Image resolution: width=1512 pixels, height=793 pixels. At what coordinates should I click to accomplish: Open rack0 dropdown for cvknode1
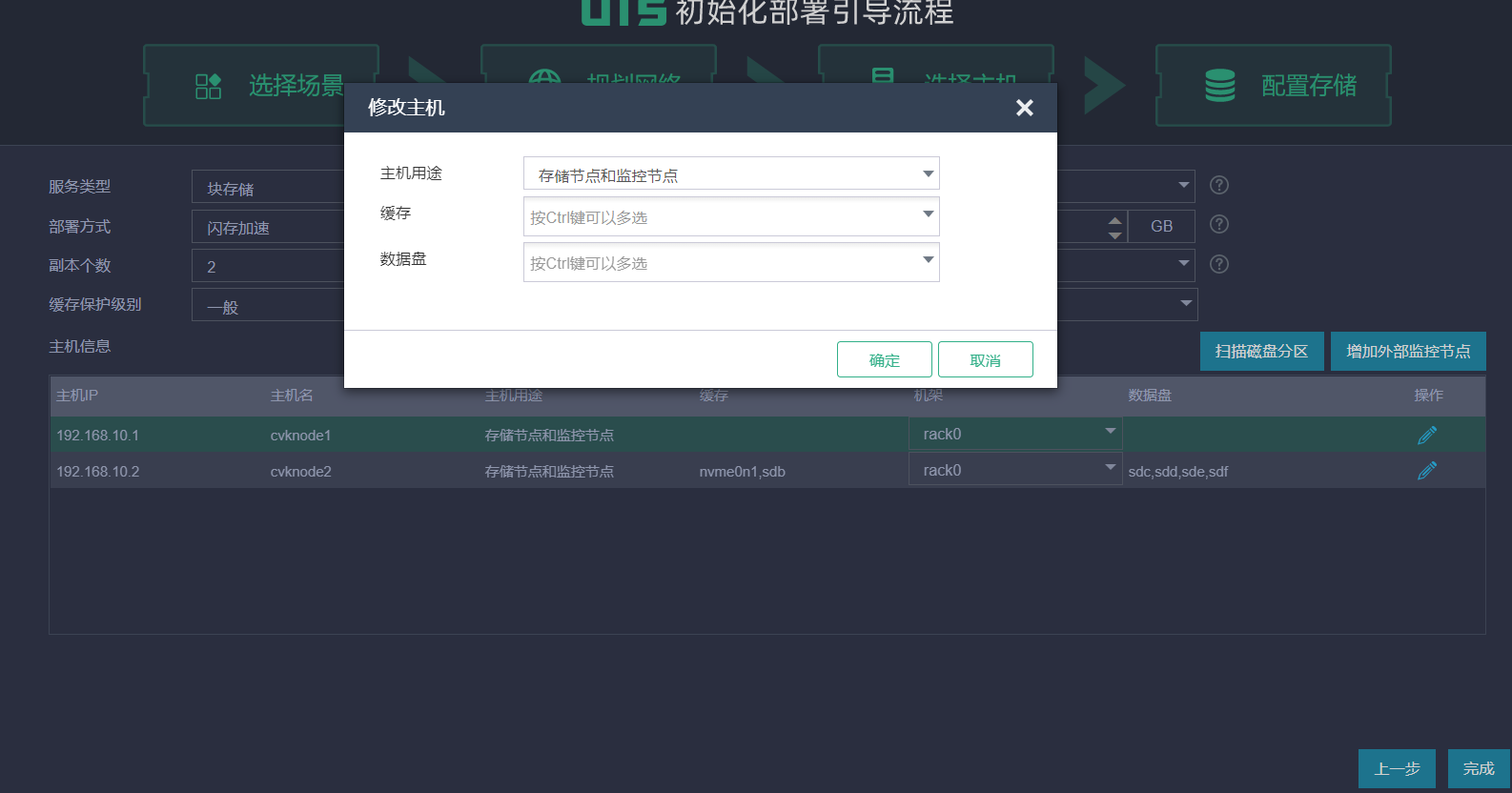[x=1015, y=434]
